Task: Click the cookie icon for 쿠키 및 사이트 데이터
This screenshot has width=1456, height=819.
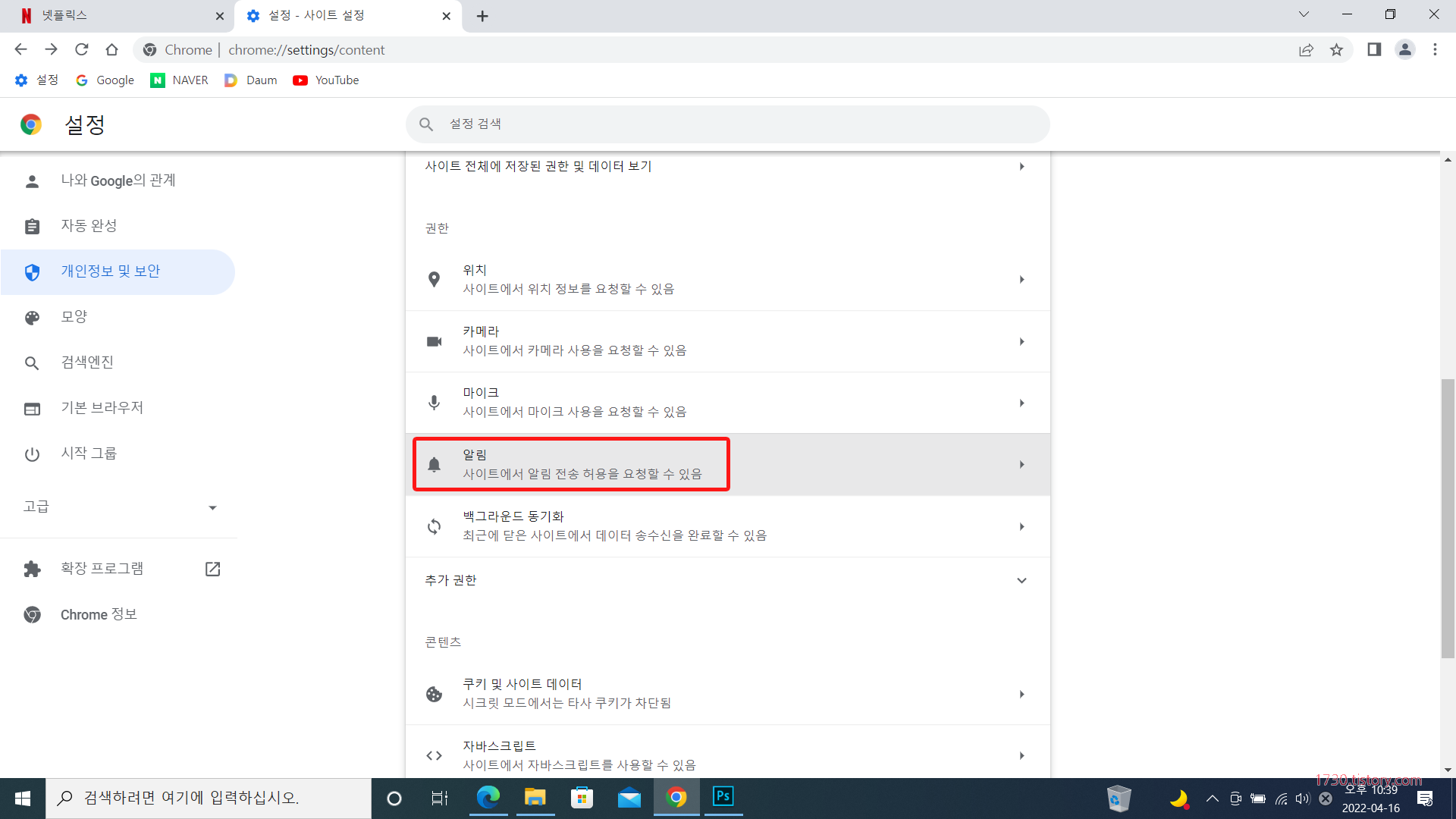Action: tap(434, 694)
